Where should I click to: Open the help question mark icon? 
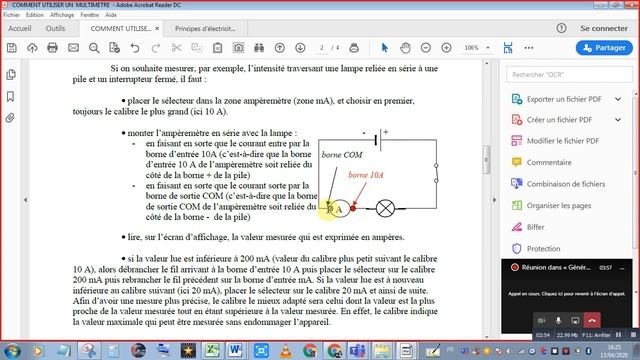(562, 28)
